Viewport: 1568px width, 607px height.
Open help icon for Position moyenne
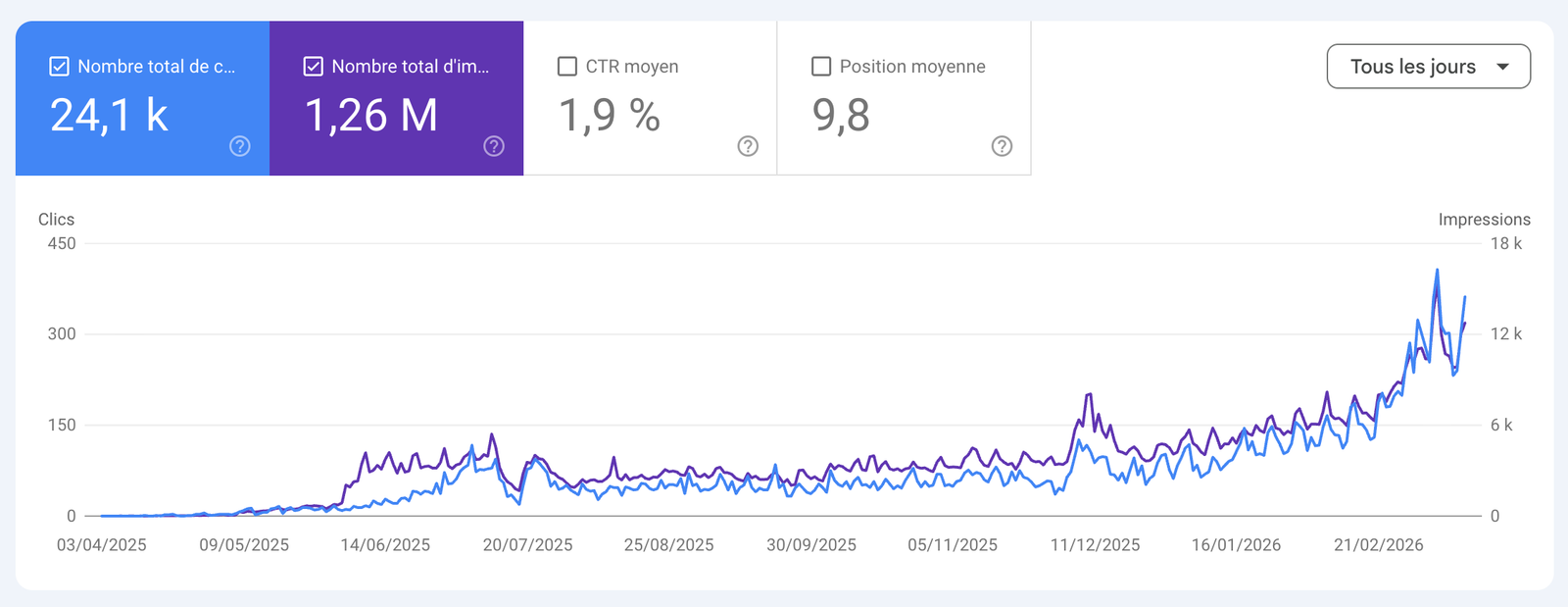click(x=1002, y=146)
